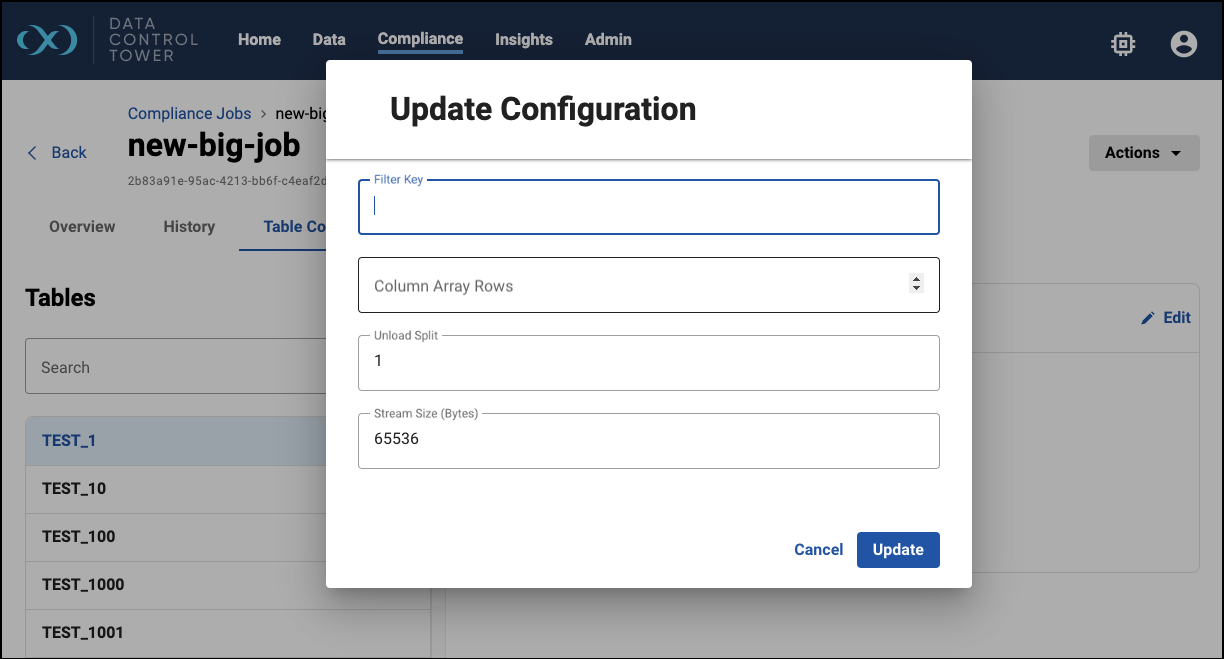The image size is (1224, 659).
Task: Open the Home menu item
Action: point(259,40)
